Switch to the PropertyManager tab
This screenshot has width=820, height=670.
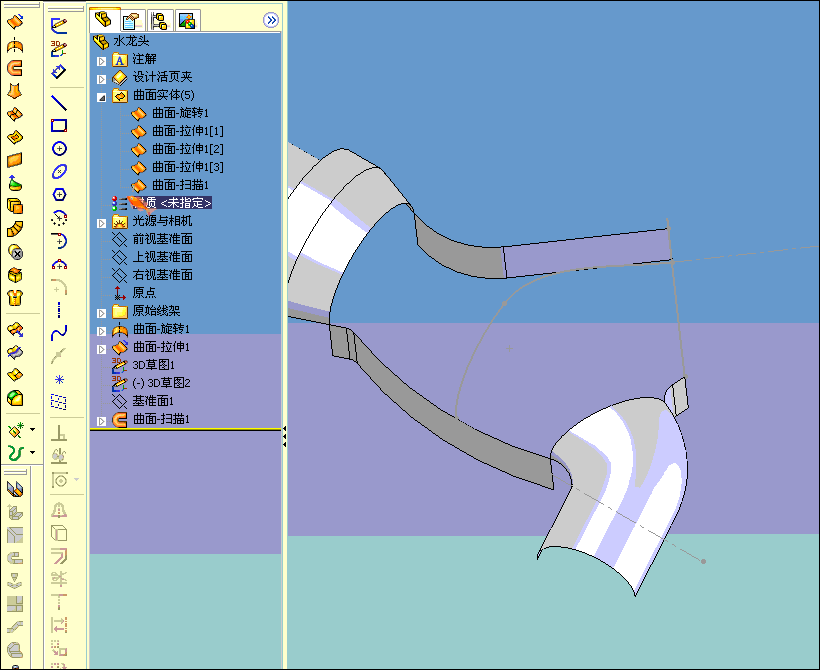tap(132, 20)
